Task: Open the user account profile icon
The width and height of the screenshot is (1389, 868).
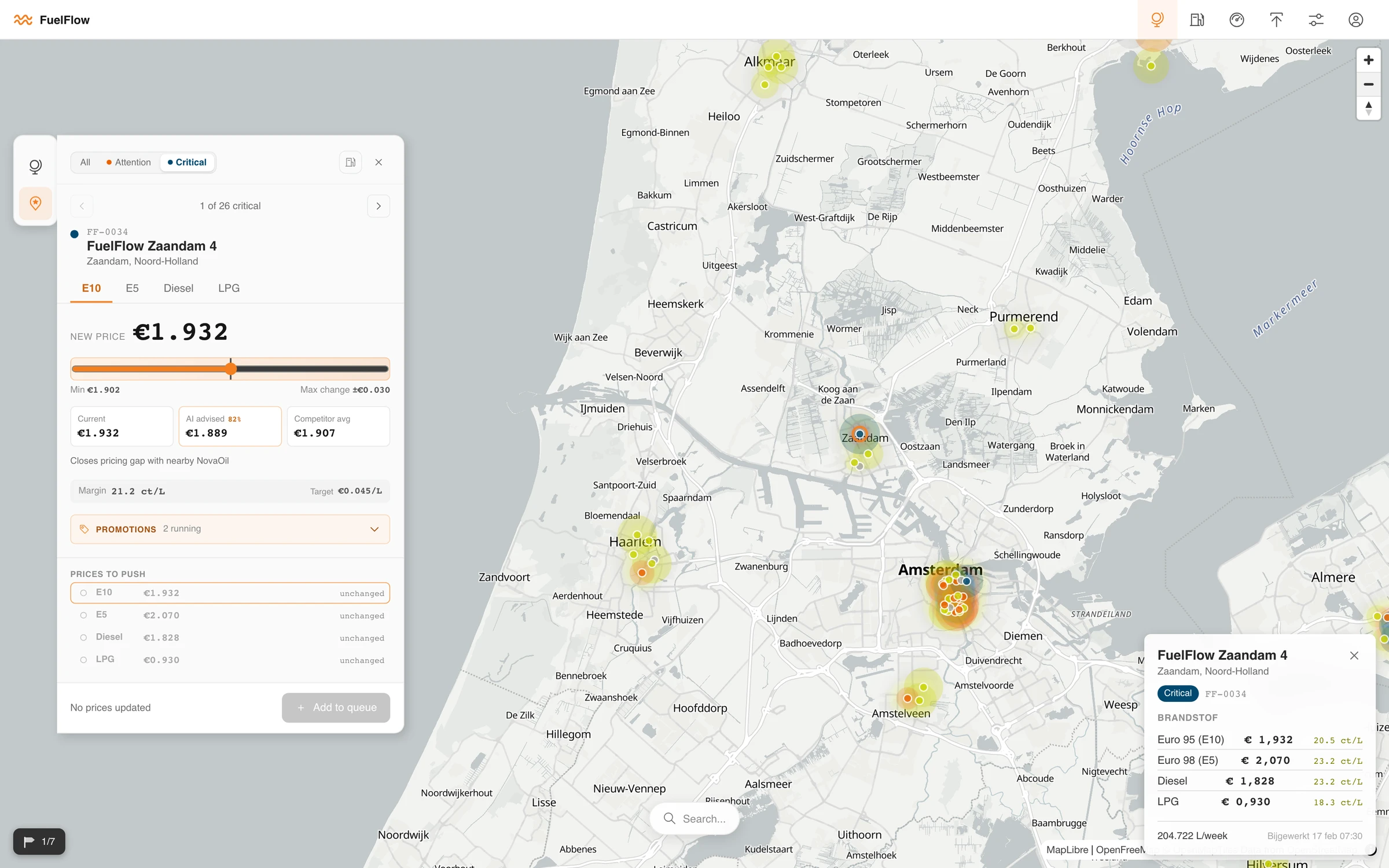Action: click(1355, 20)
